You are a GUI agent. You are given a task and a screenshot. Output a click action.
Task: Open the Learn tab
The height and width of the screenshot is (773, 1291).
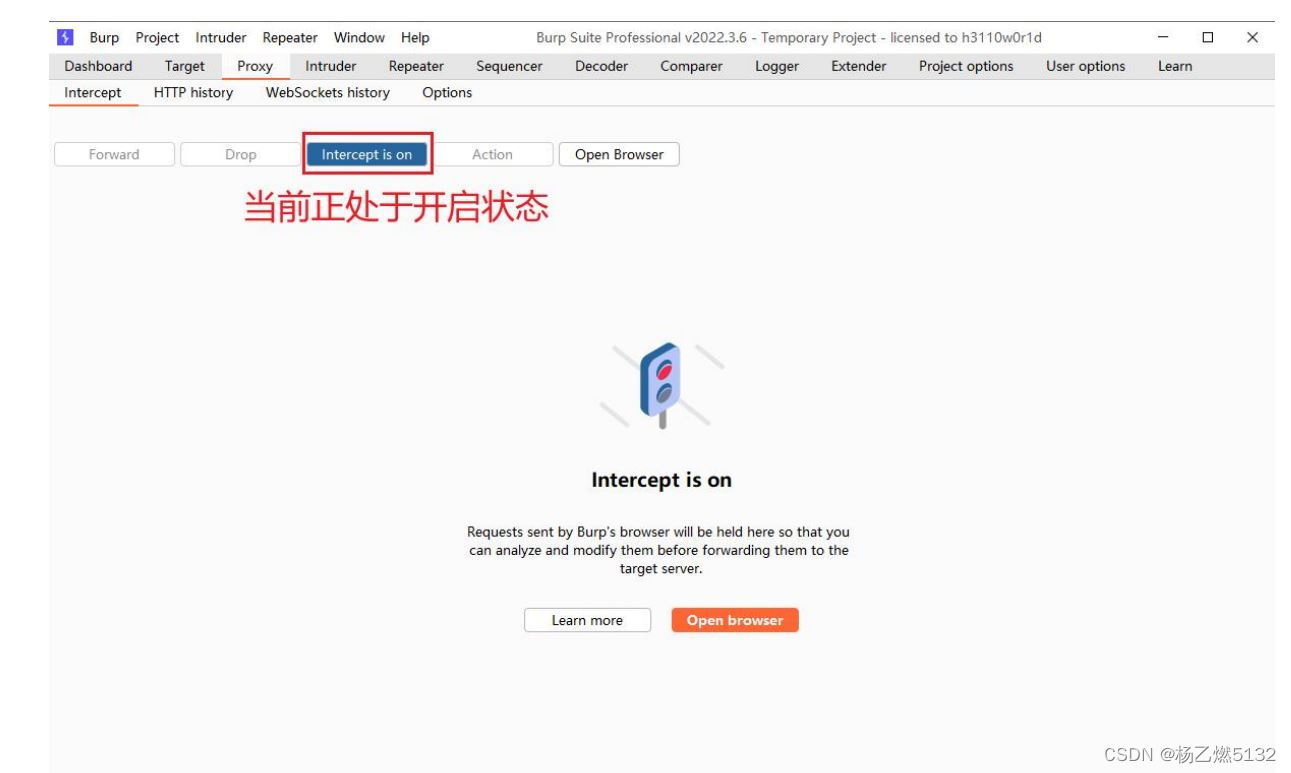[1175, 66]
